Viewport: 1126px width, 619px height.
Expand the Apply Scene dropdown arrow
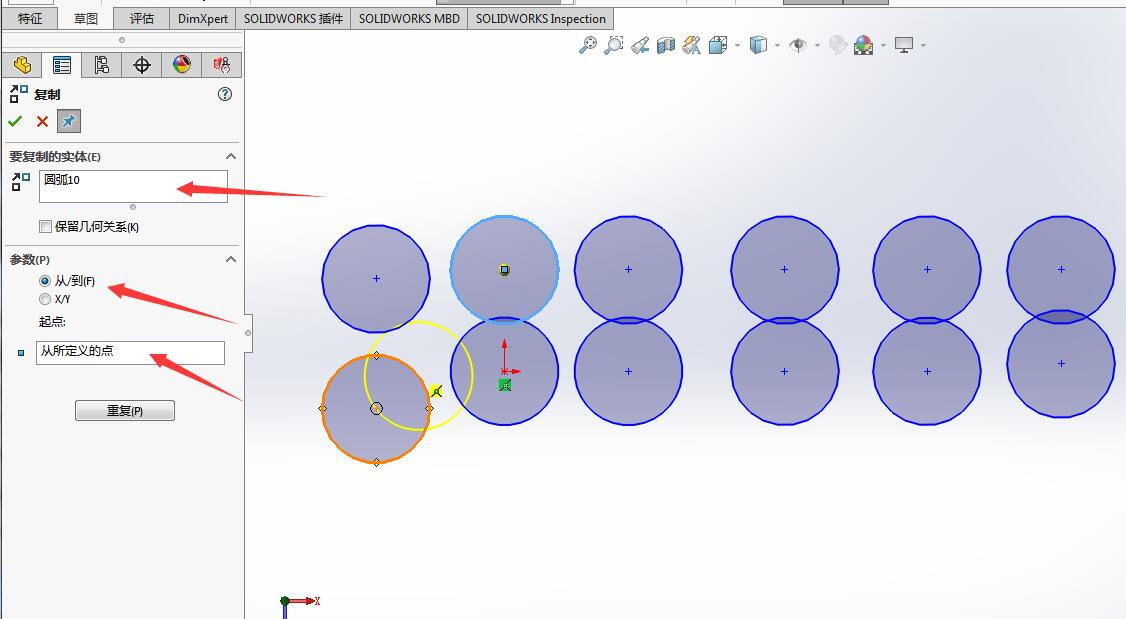[883, 46]
